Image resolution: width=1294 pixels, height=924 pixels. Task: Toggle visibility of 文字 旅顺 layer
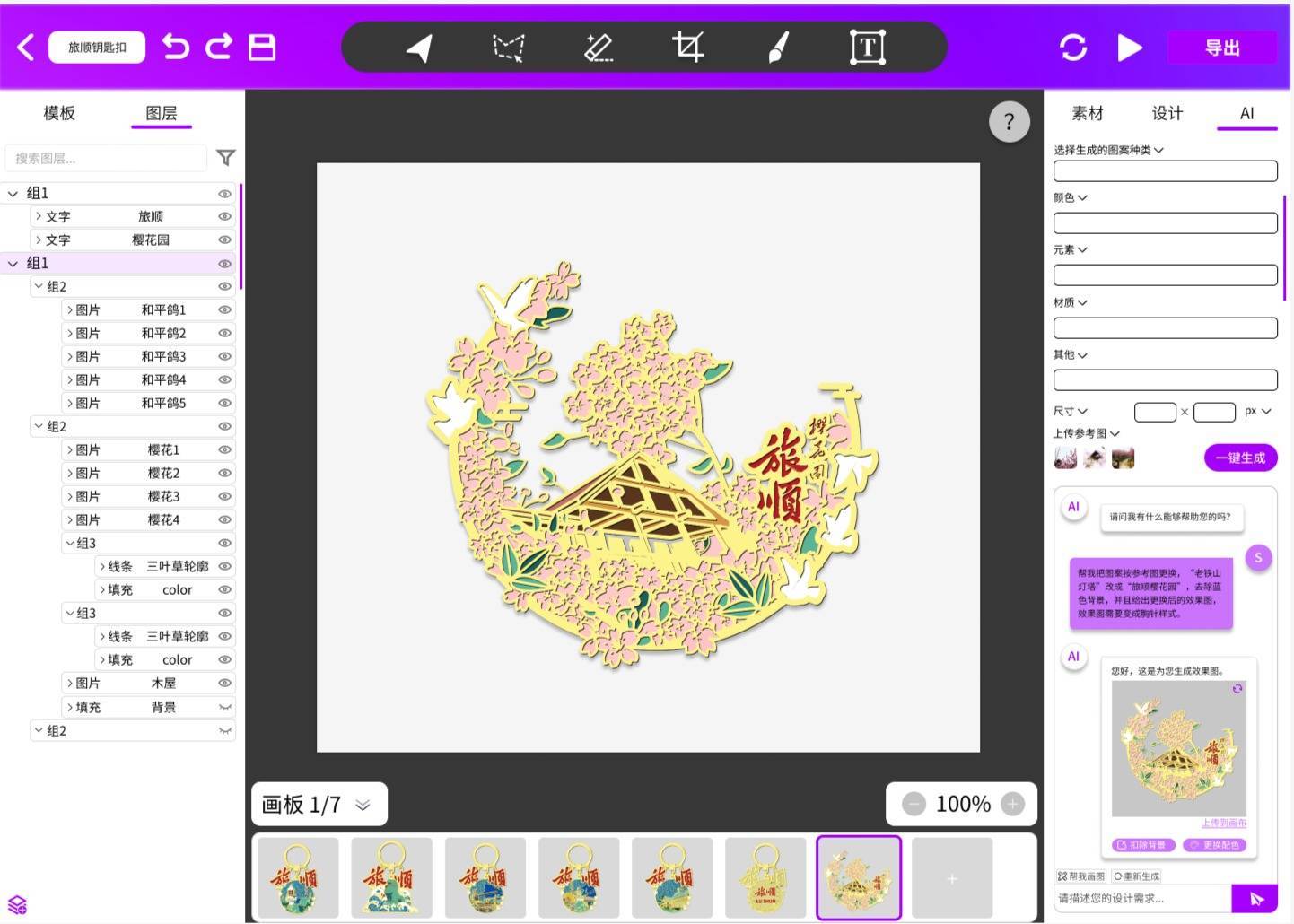[225, 216]
